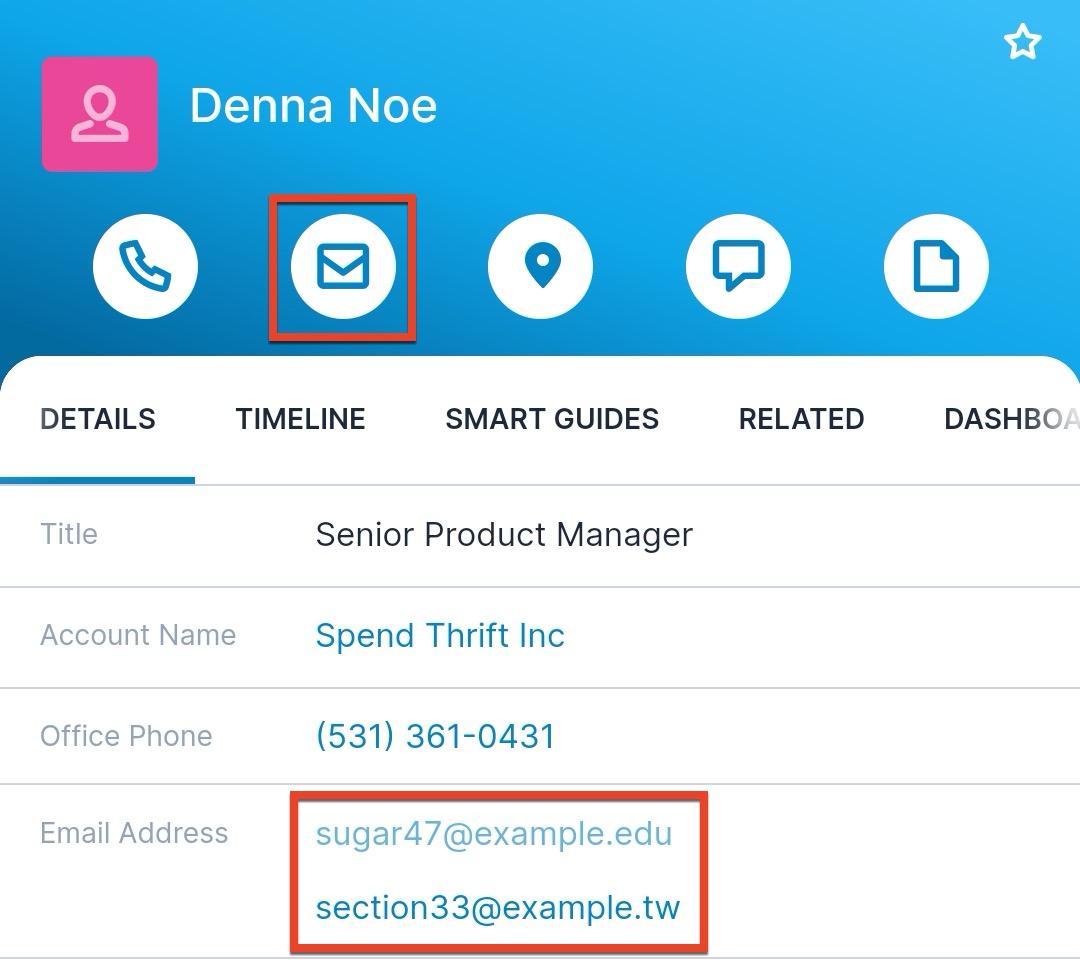Image resolution: width=1080 pixels, height=965 pixels.
Task: Click the Account Name field label
Action: point(138,636)
